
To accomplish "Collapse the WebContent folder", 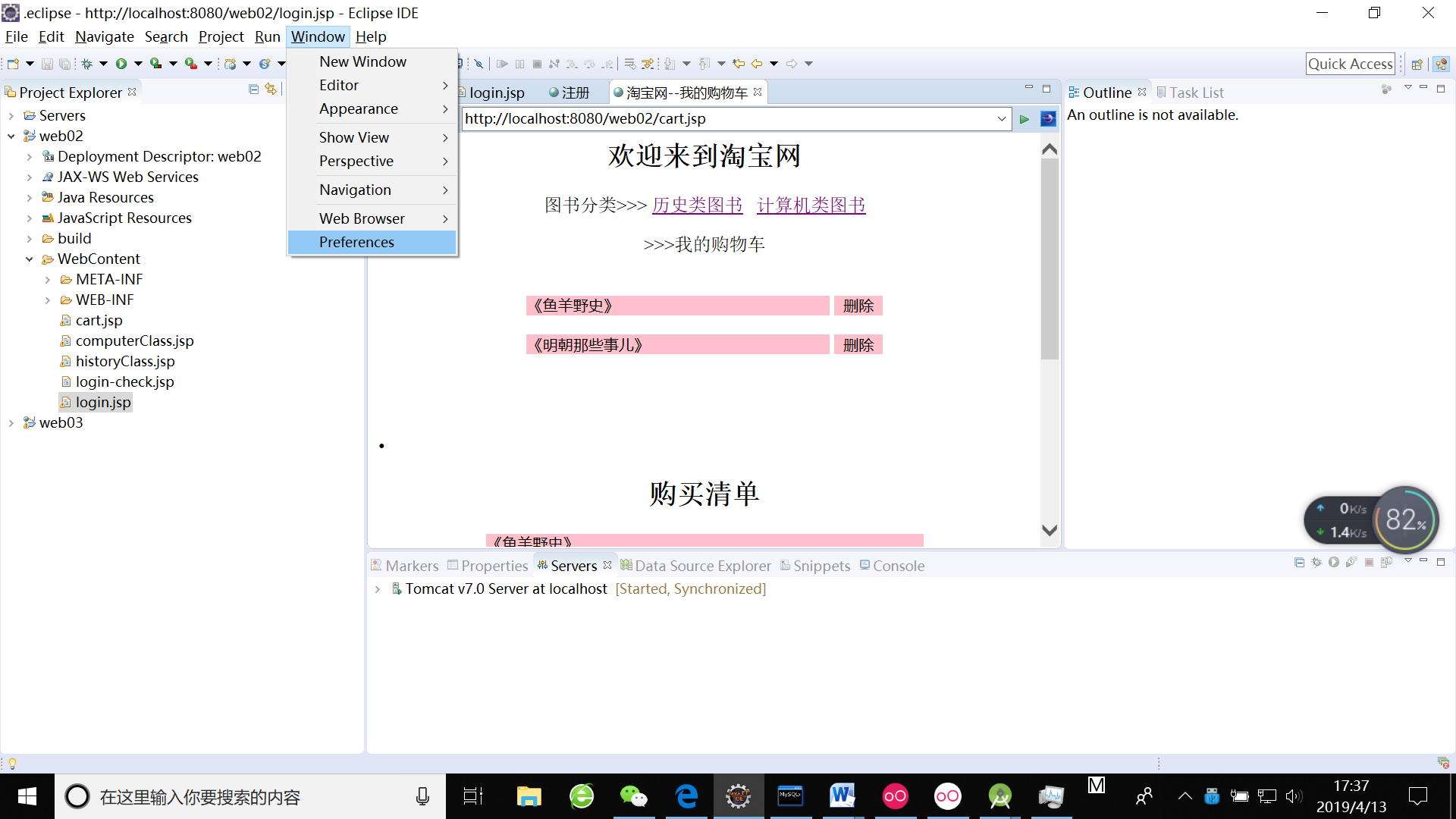I will 30,259.
